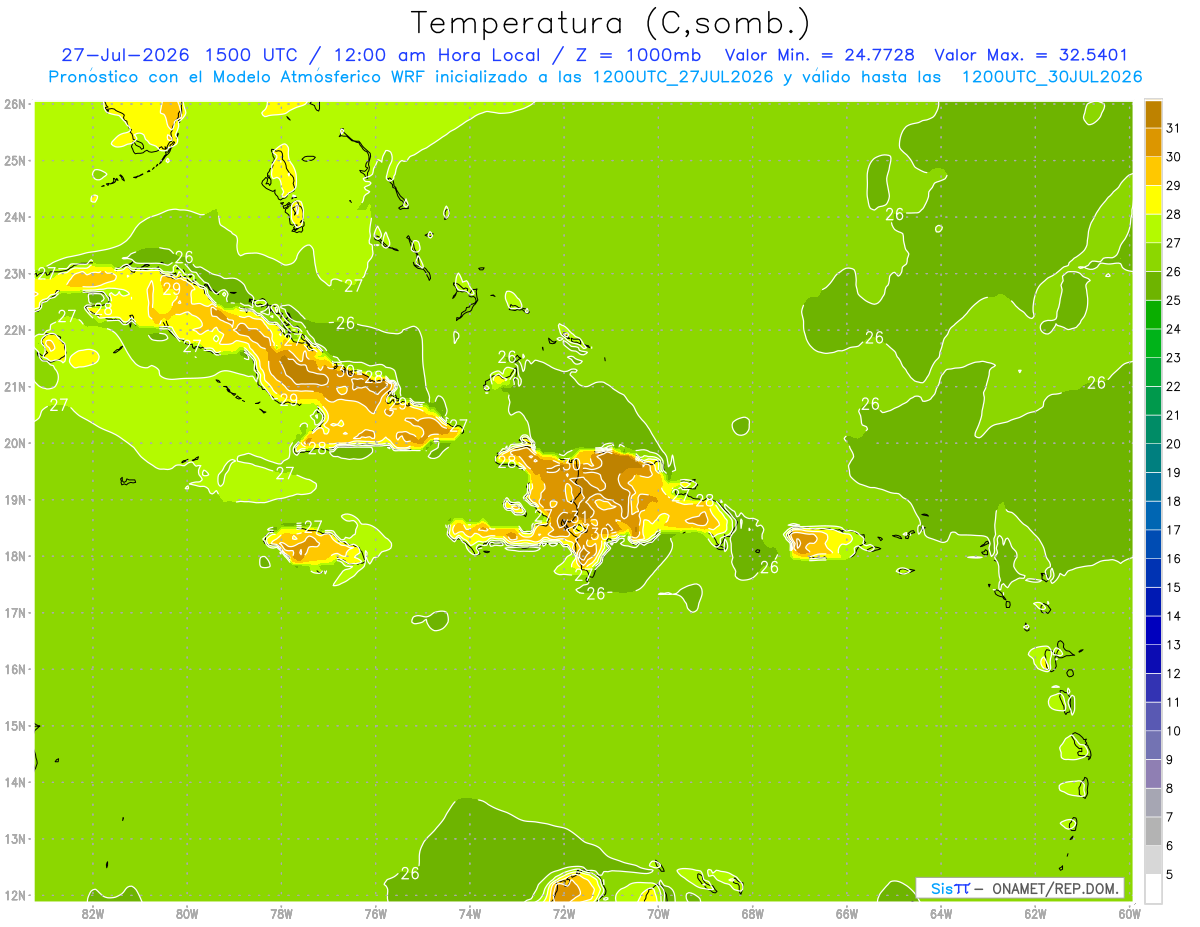
Task: Click the '14' tick label on color scale
Action: coord(1174,616)
